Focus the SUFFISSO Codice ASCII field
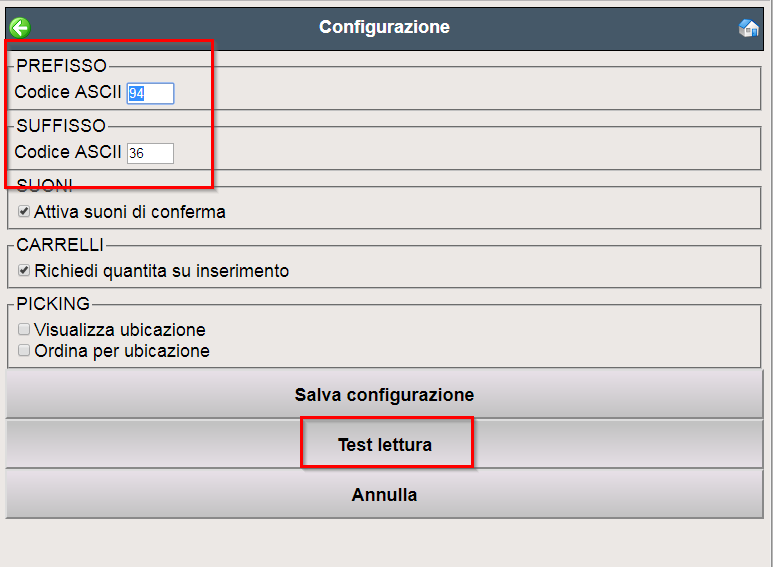 point(150,153)
